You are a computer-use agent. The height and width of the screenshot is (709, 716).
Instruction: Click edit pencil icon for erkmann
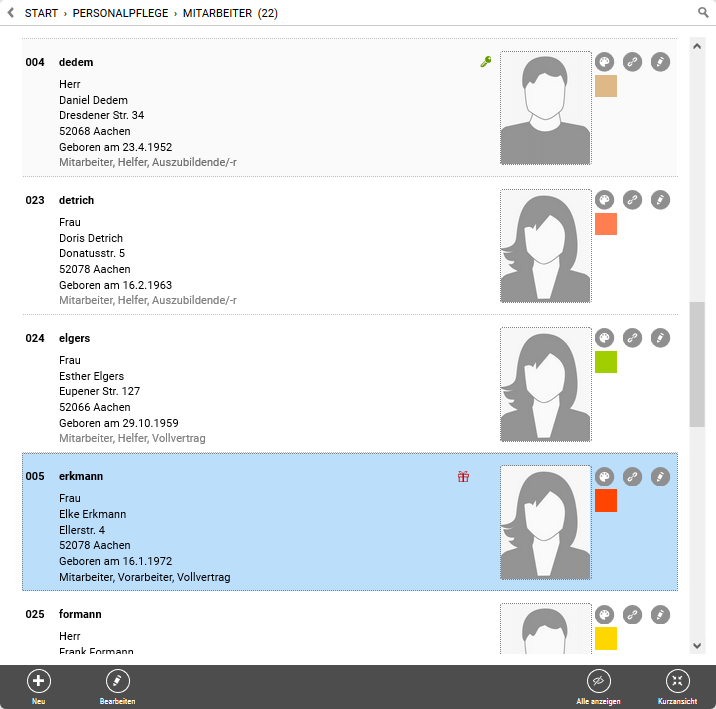point(660,477)
